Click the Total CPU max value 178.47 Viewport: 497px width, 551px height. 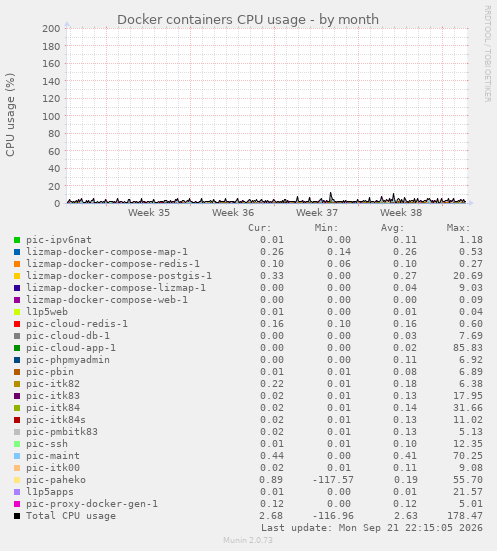click(465, 516)
